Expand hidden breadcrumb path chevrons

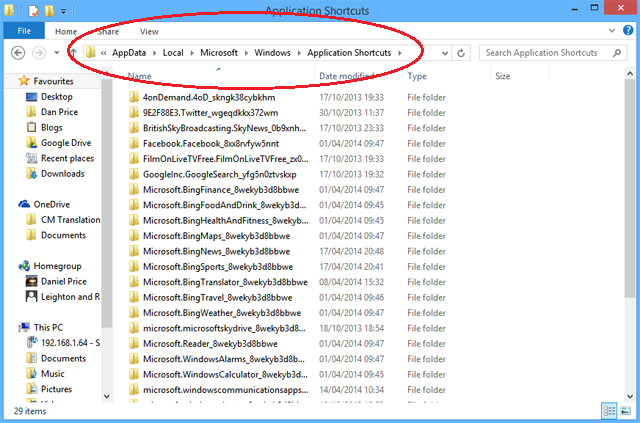(104, 53)
